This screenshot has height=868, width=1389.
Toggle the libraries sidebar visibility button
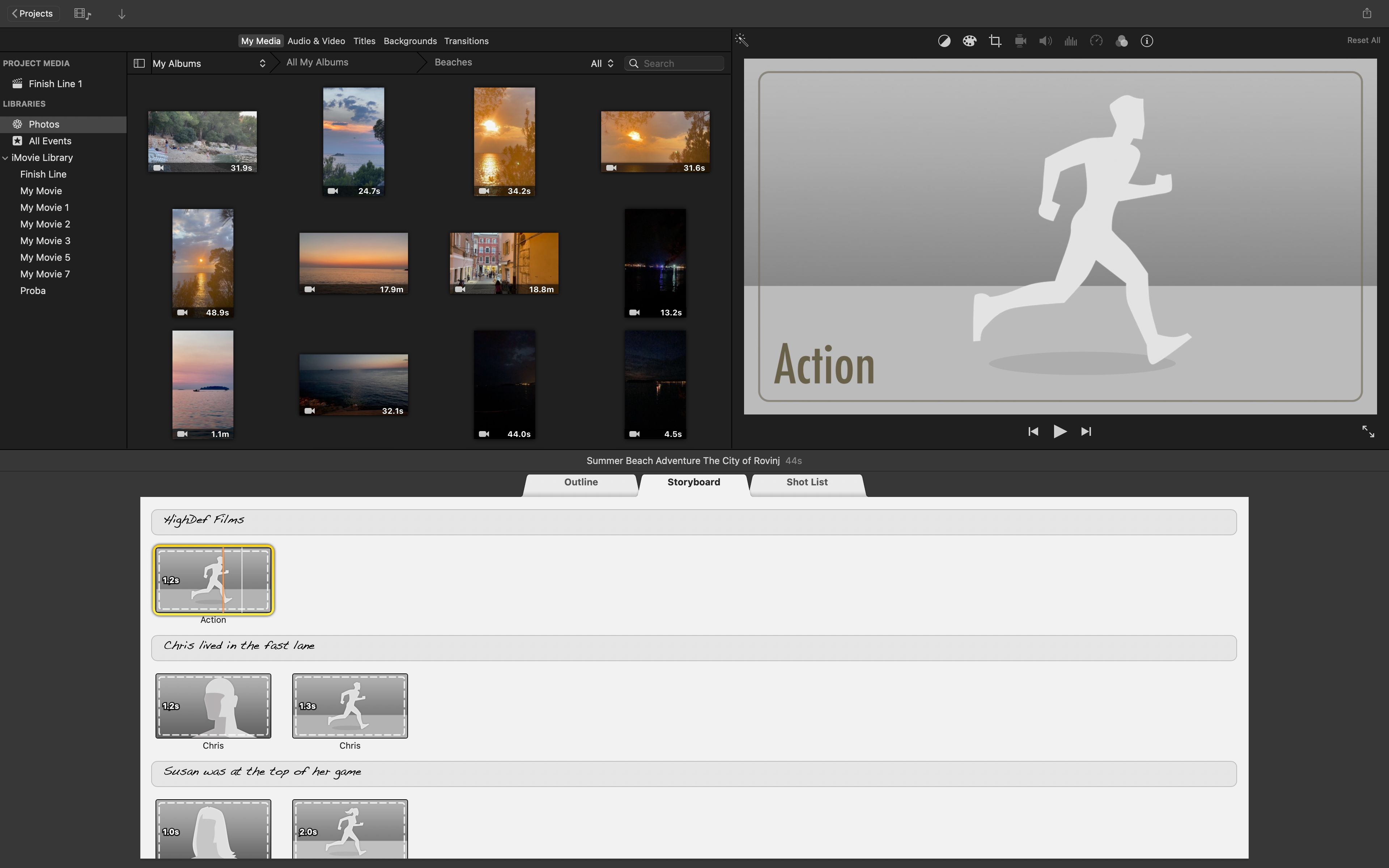[x=139, y=63]
